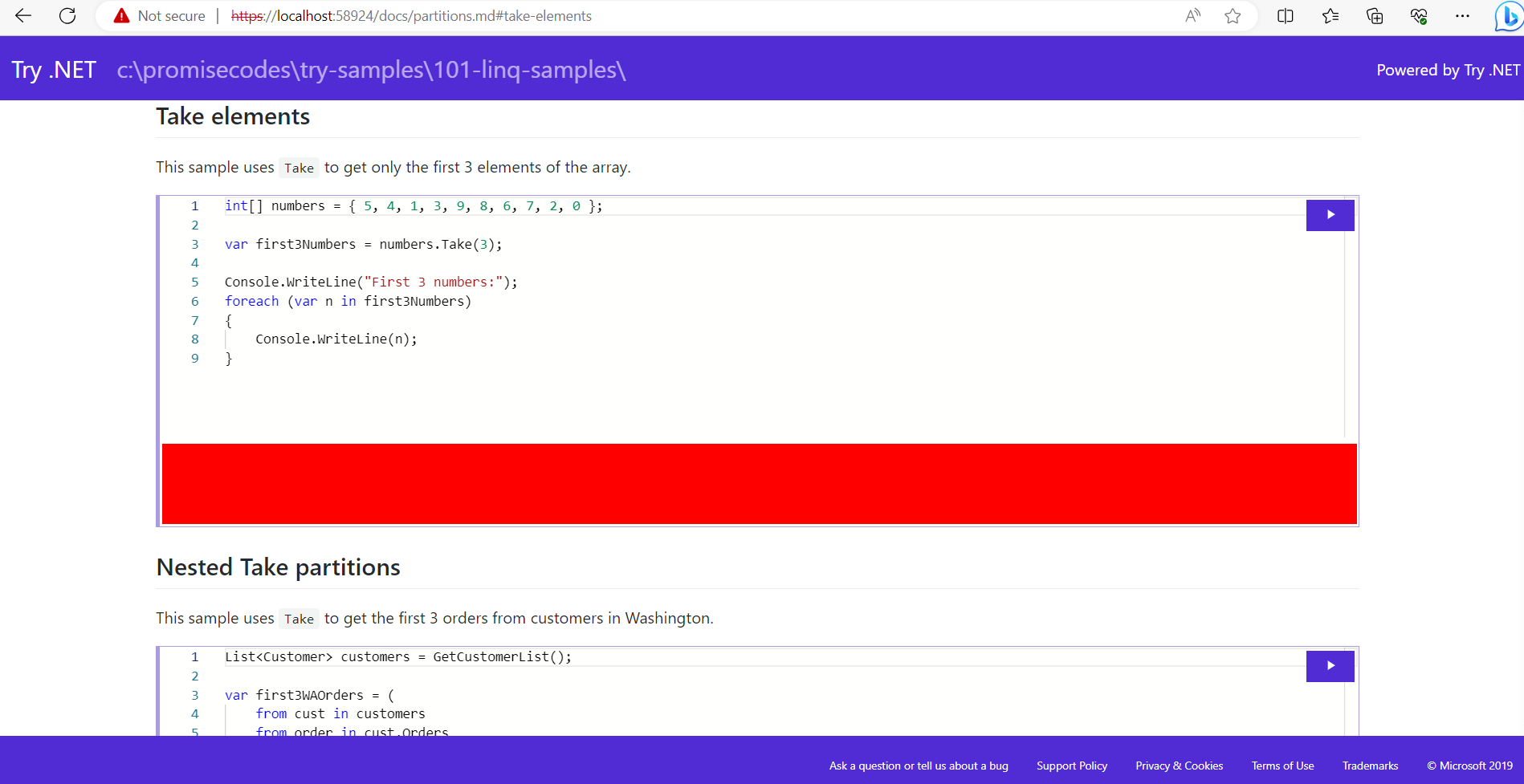Run the Take elements code sample
The width and height of the screenshot is (1524, 784).
tap(1330, 215)
